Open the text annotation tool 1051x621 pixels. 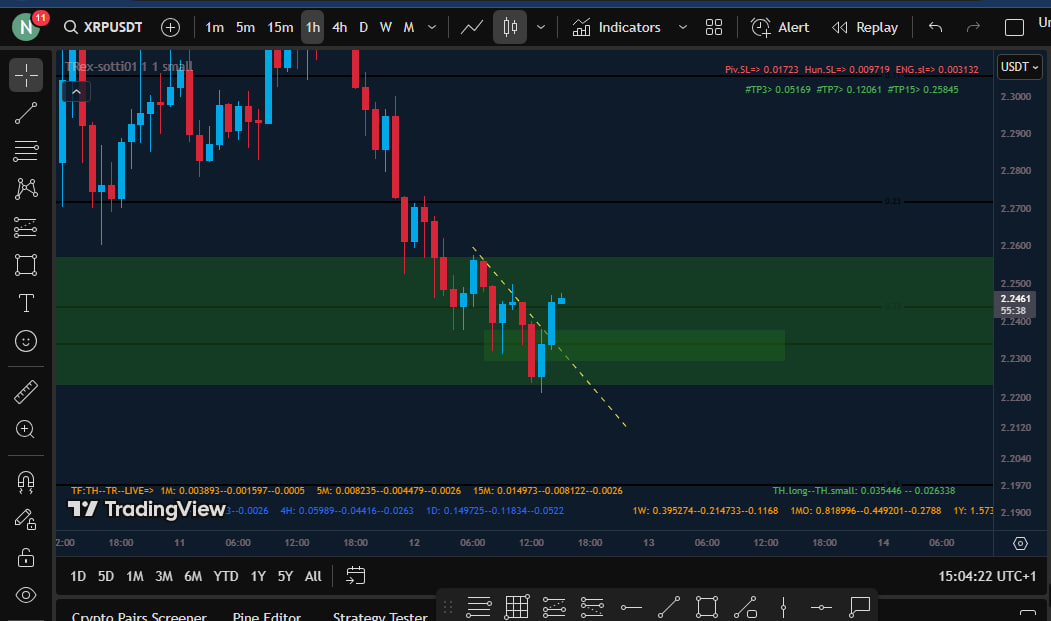(26, 303)
